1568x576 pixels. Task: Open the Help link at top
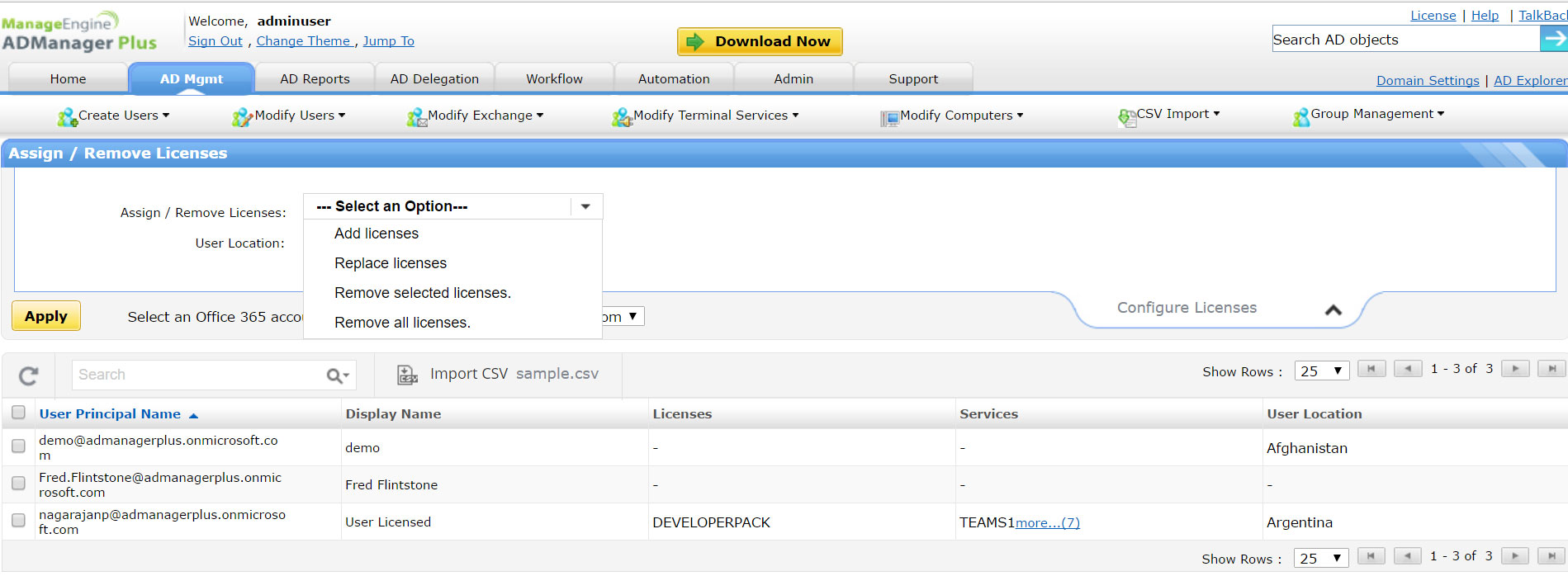coord(1485,16)
